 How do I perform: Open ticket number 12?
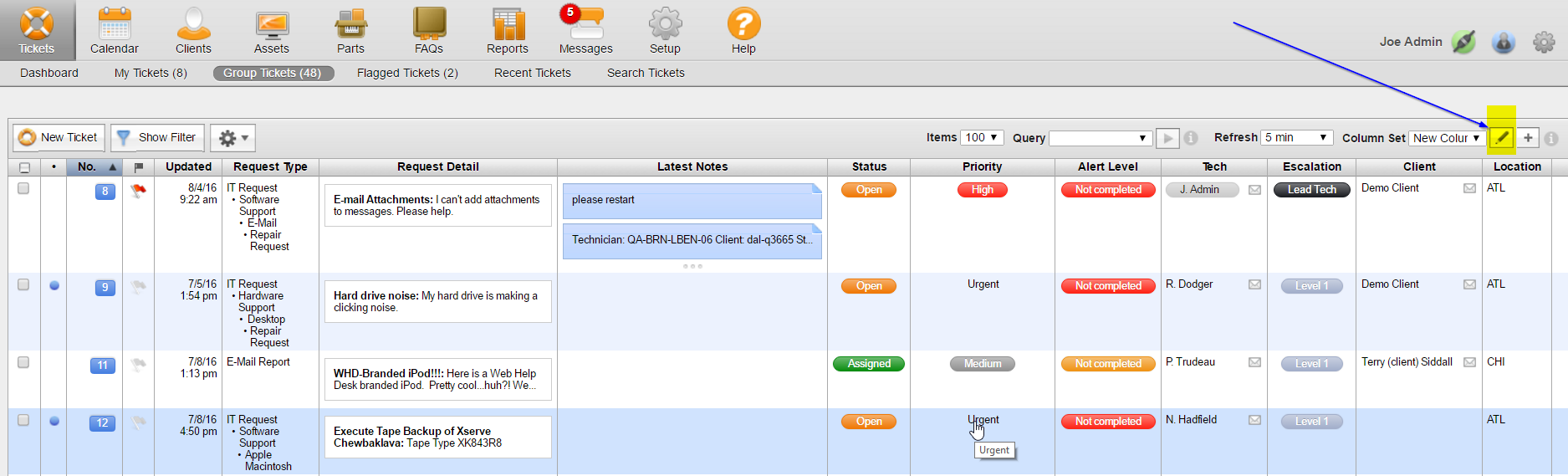click(x=102, y=423)
